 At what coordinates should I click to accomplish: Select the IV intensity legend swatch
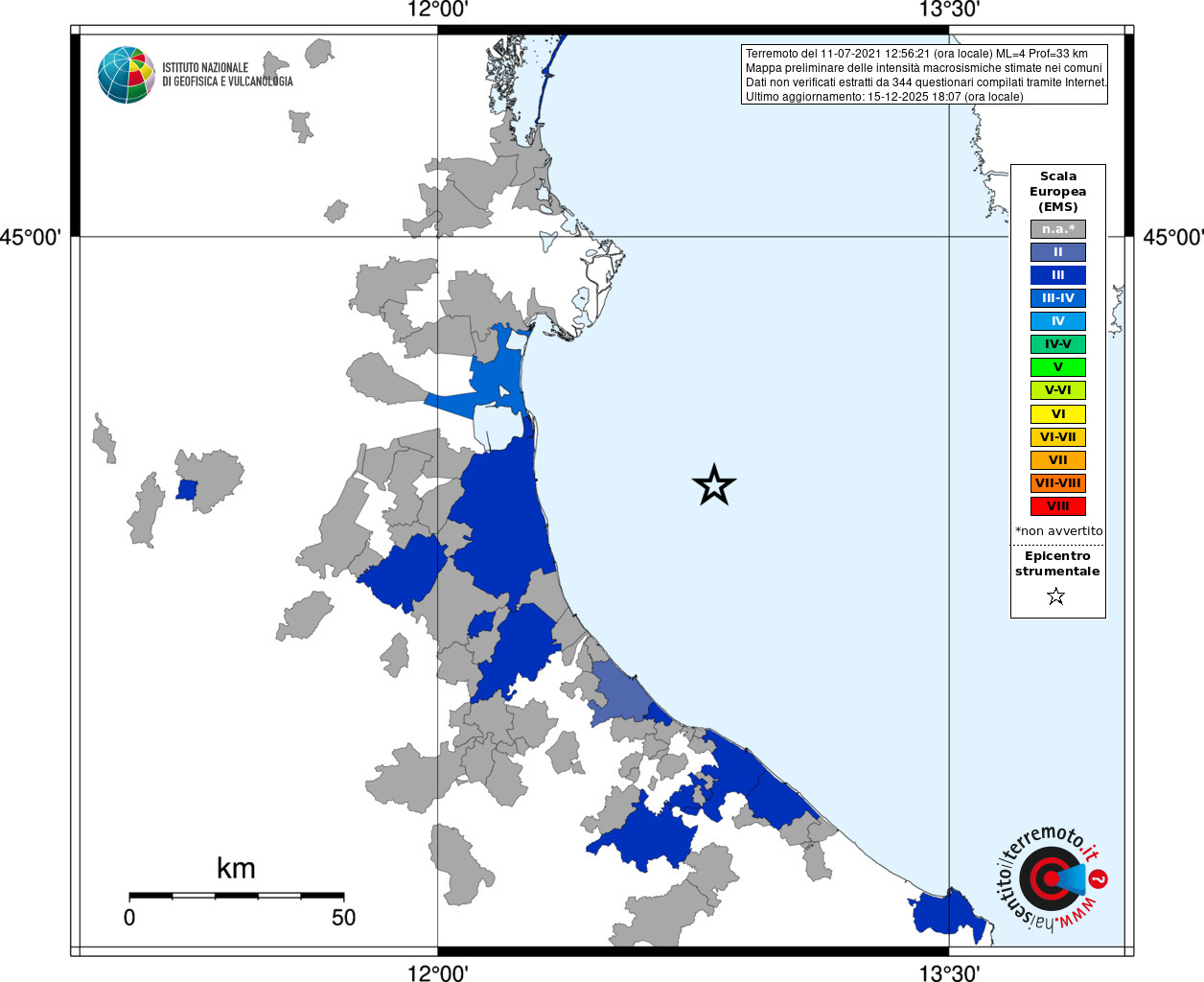(x=1058, y=321)
